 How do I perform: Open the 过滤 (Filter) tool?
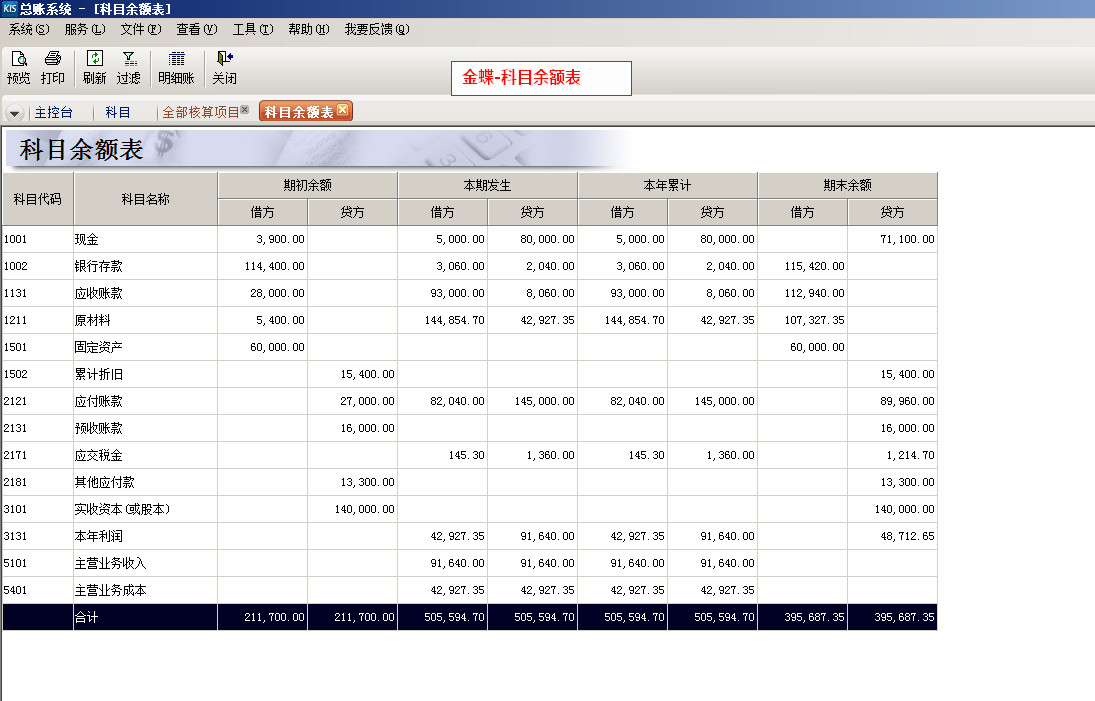[x=129, y=60]
